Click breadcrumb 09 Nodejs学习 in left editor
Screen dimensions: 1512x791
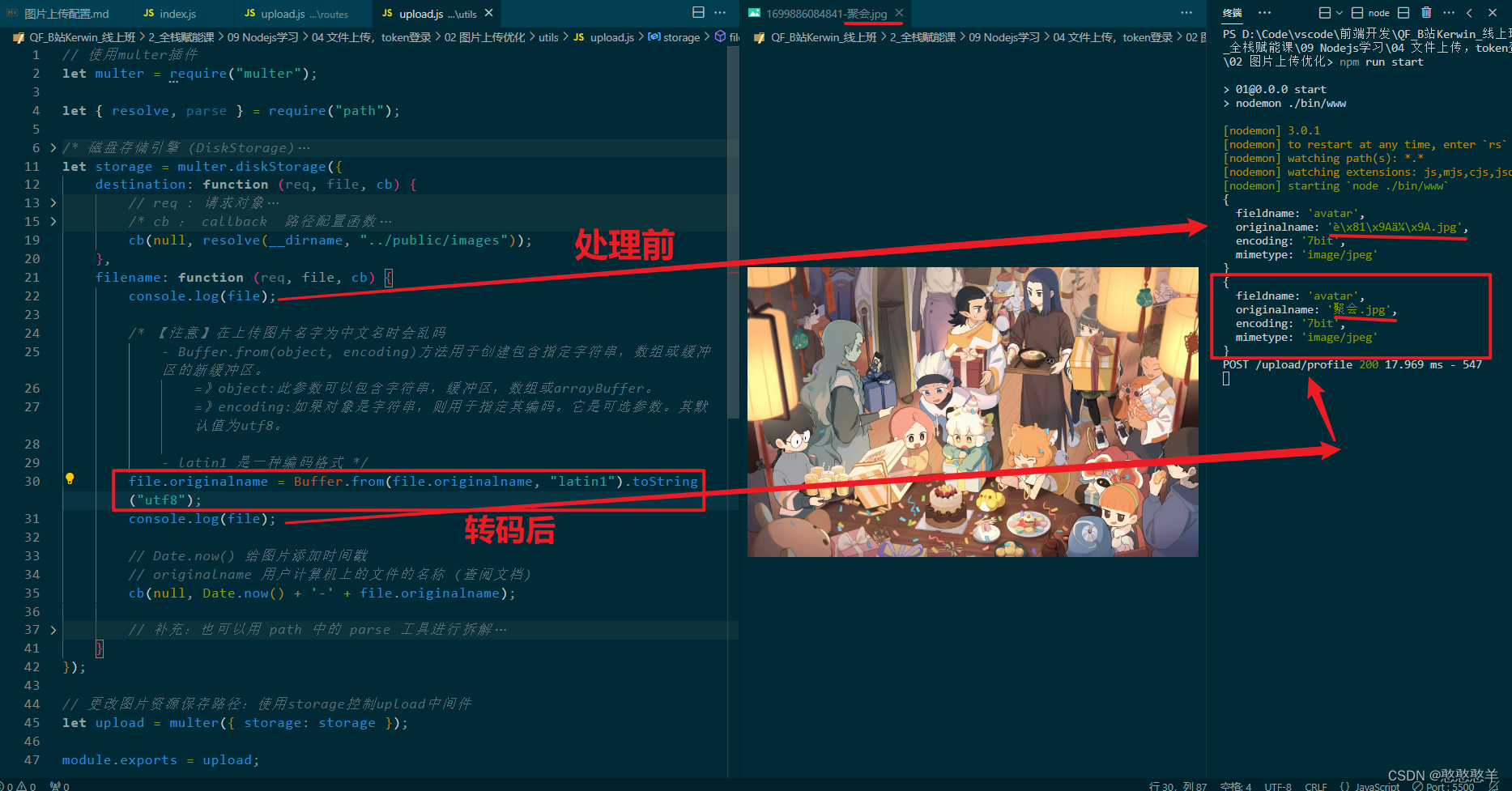262,37
